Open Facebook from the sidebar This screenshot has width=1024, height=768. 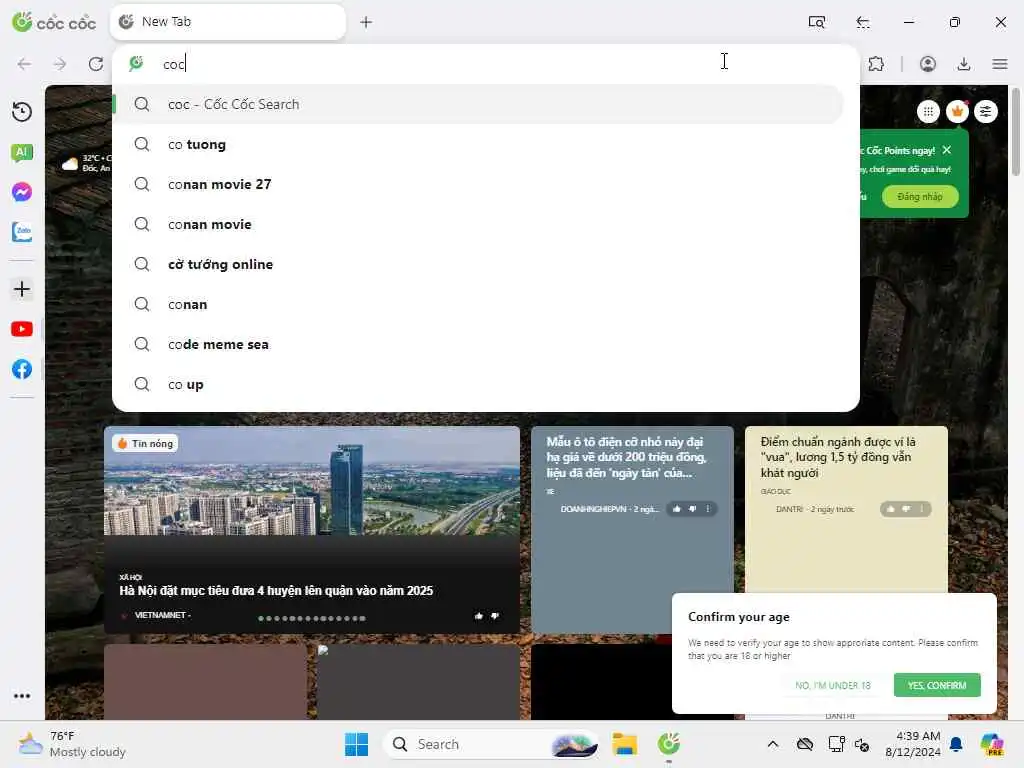tap(22, 369)
